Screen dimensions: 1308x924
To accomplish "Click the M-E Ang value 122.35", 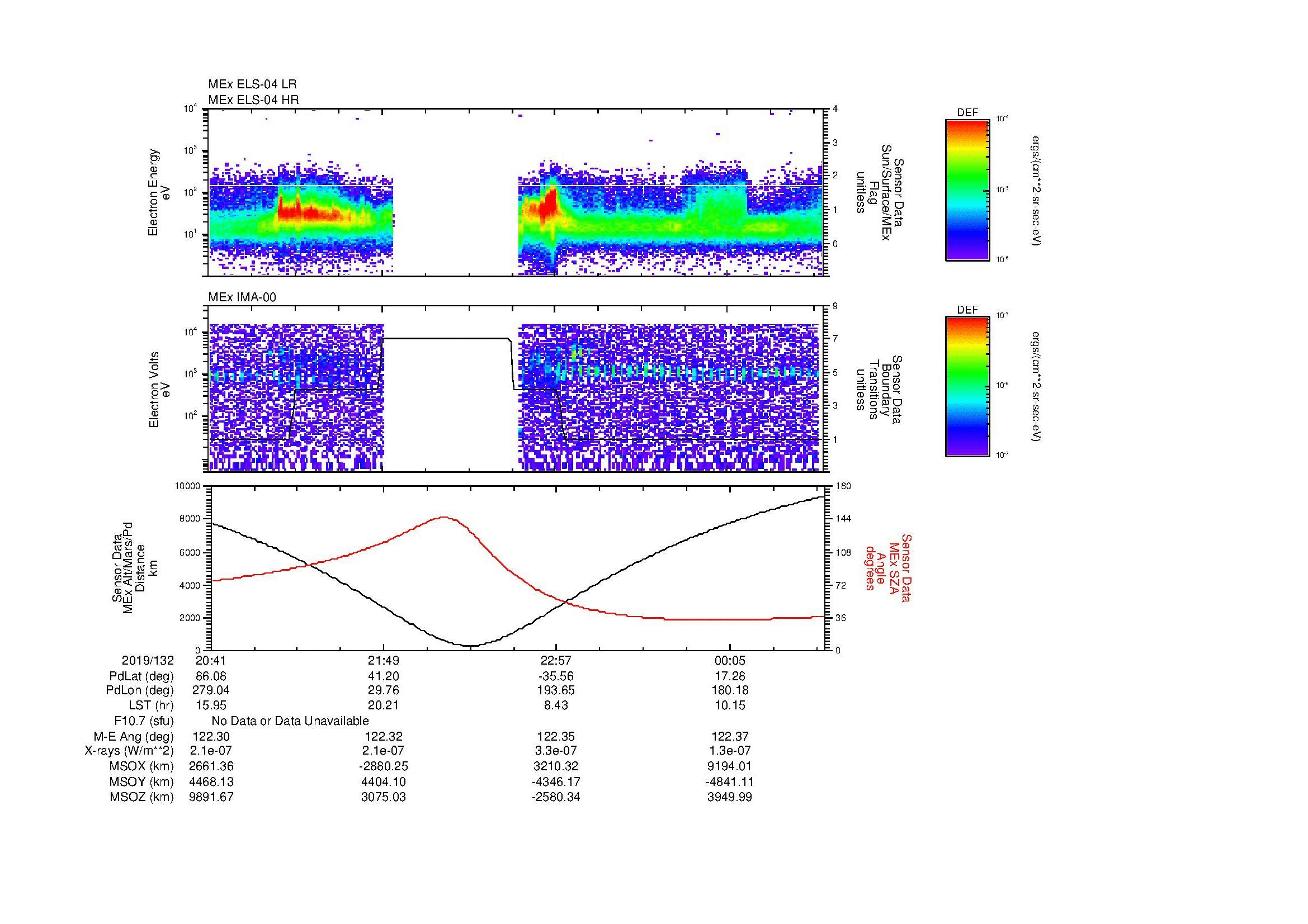I will (556, 736).
